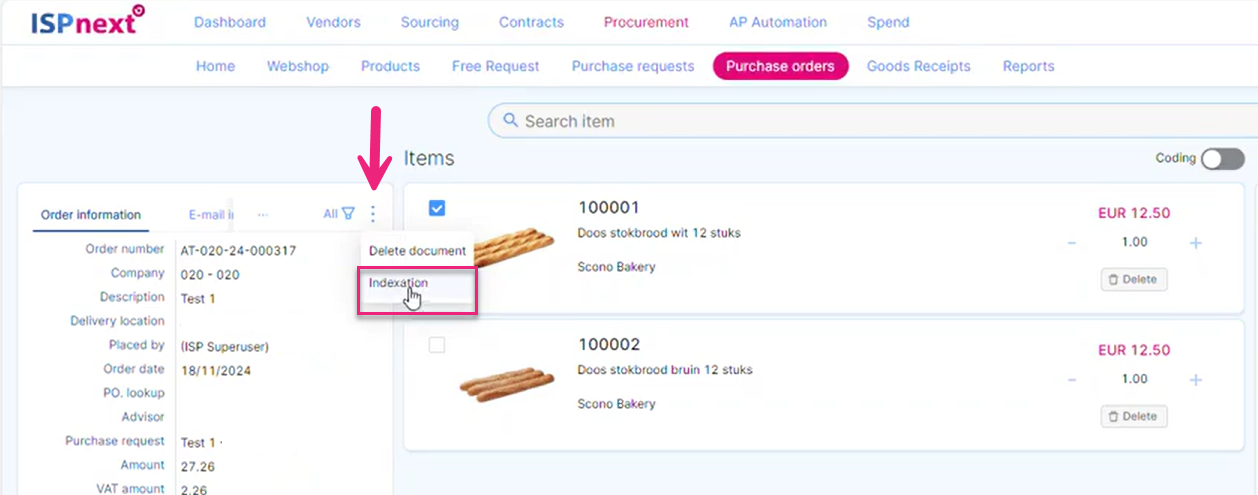Click the filter funnel icon next to All
The width and height of the screenshot is (1258, 495).
[348, 214]
